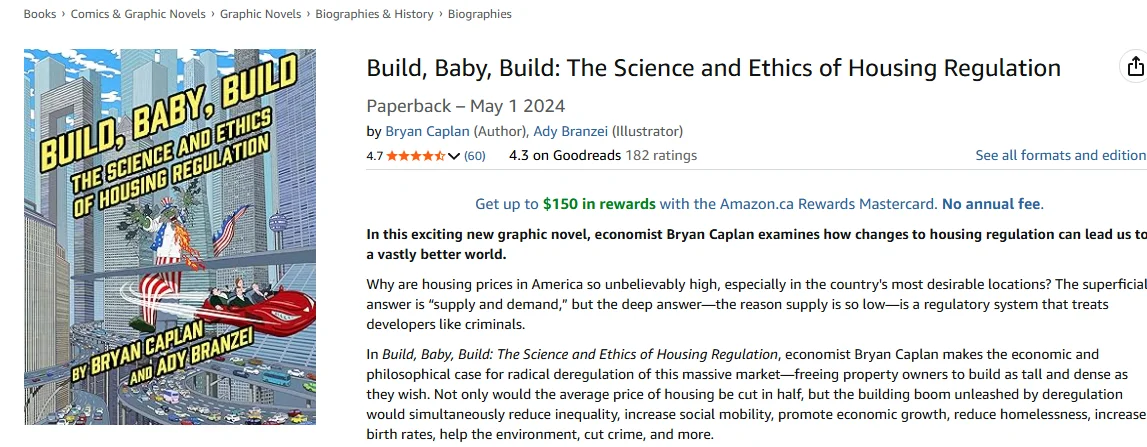1147x447 pixels.
Task: Click the 4.7 average rating number
Action: coord(375,156)
